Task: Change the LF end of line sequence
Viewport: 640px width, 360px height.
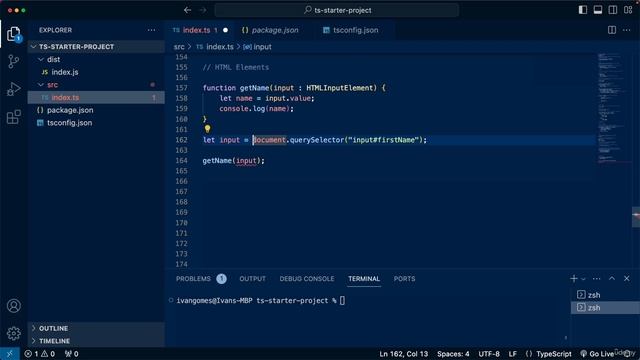Action: [x=513, y=354]
